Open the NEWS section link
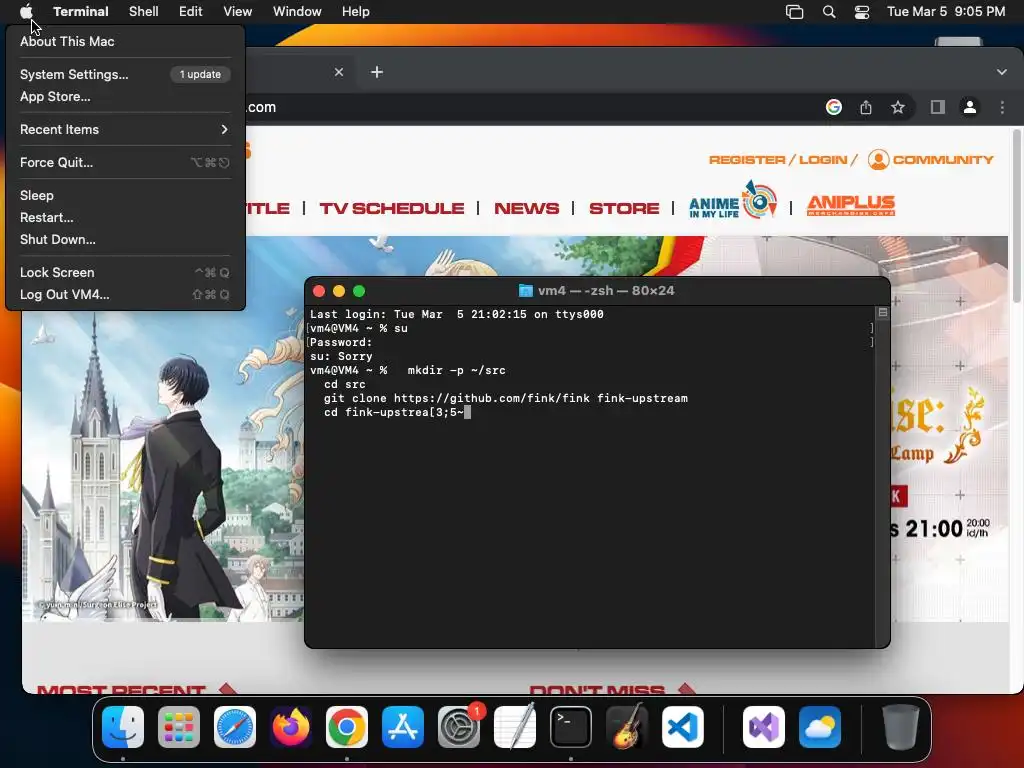 pyautogui.click(x=526, y=208)
